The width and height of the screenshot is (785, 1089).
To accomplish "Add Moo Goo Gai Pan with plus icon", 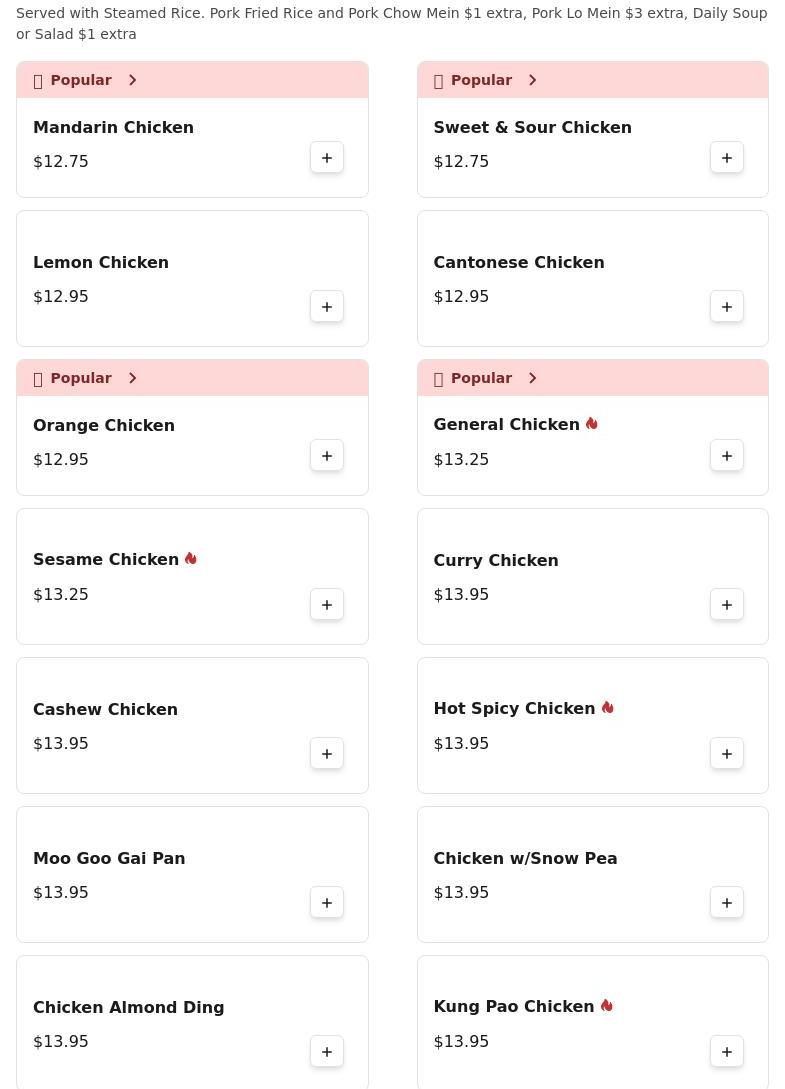I will [x=327, y=903].
